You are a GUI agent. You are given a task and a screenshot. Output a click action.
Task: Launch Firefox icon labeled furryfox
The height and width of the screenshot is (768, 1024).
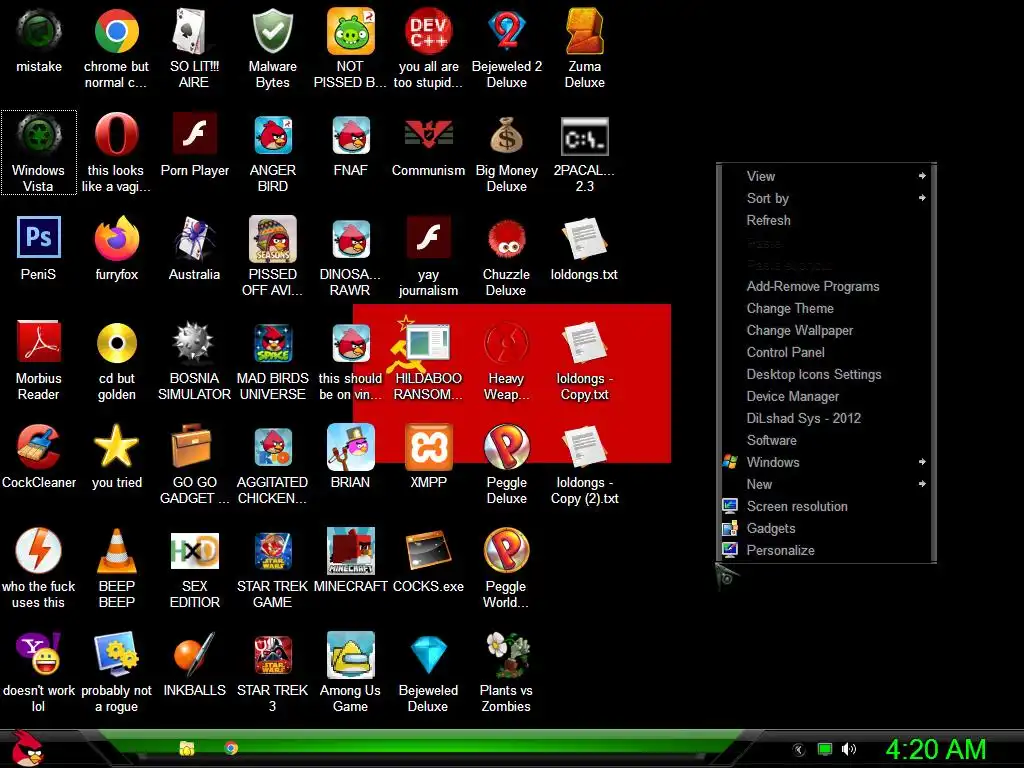(x=116, y=239)
